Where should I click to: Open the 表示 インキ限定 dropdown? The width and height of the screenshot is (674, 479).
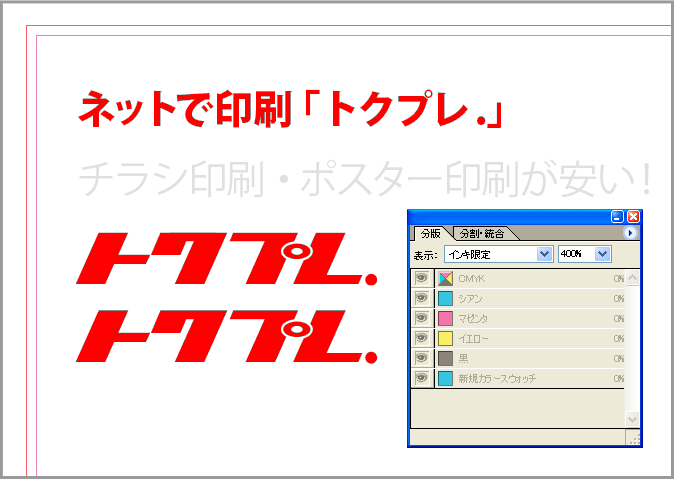[x=498, y=254]
